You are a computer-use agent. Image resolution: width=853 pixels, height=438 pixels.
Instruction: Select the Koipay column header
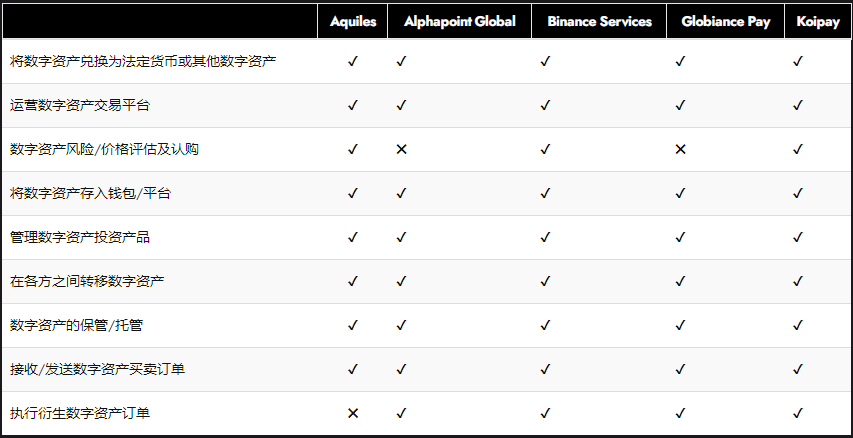coord(818,22)
